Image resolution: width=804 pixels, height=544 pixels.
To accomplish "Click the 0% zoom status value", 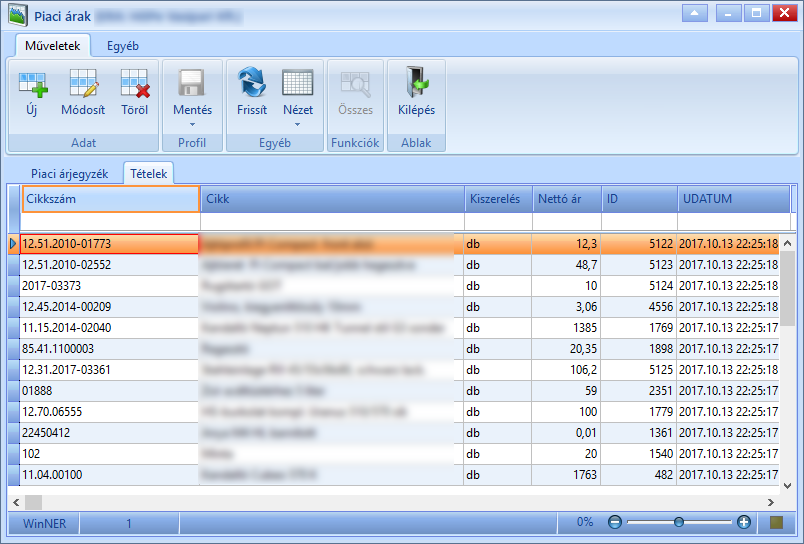I will pyautogui.click(x=585, y=522).
